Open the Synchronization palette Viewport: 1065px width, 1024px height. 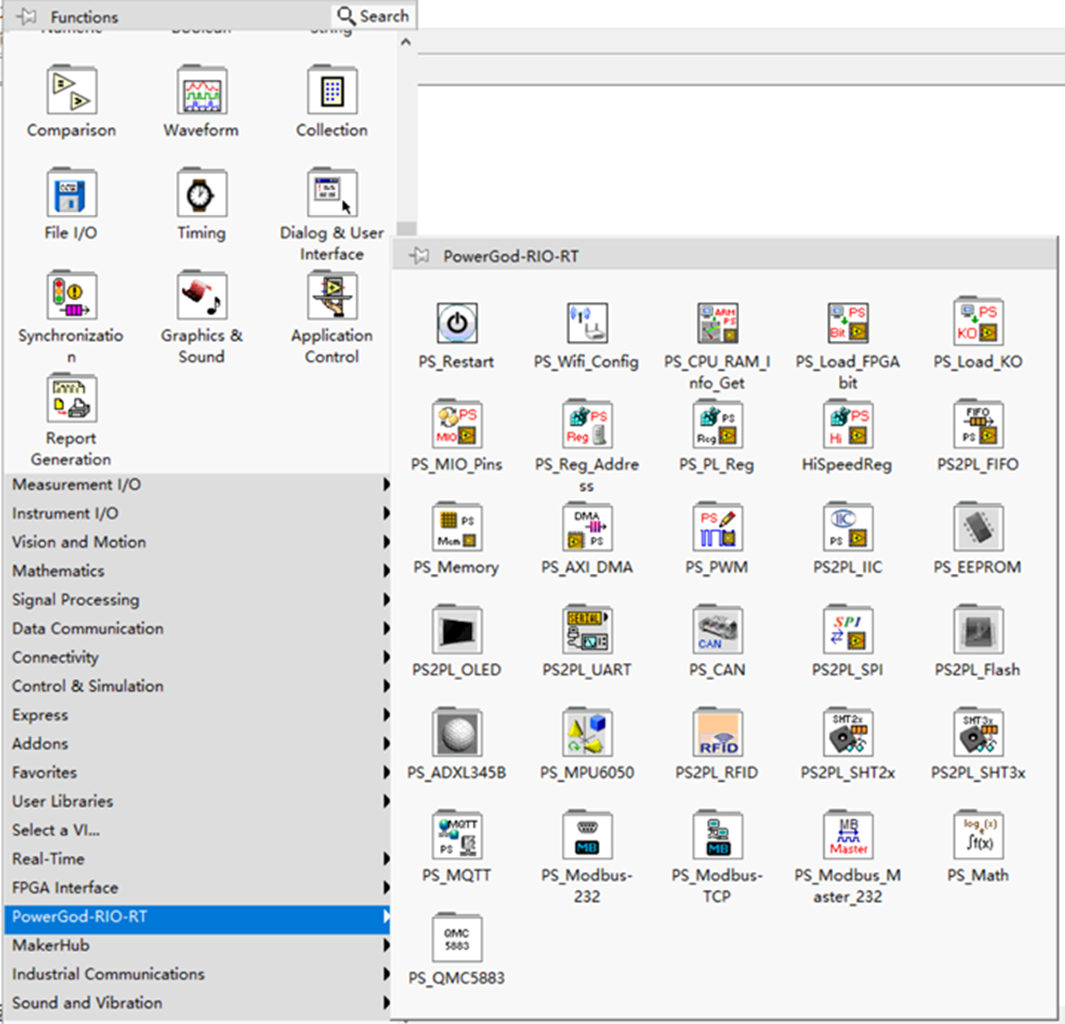(x=71, y=295)
